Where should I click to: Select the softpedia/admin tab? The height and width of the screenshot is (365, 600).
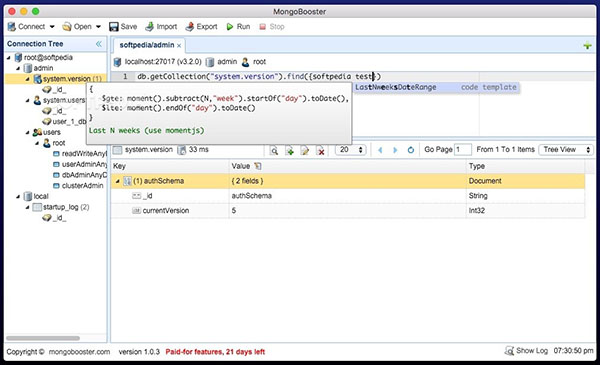(147, 45)
